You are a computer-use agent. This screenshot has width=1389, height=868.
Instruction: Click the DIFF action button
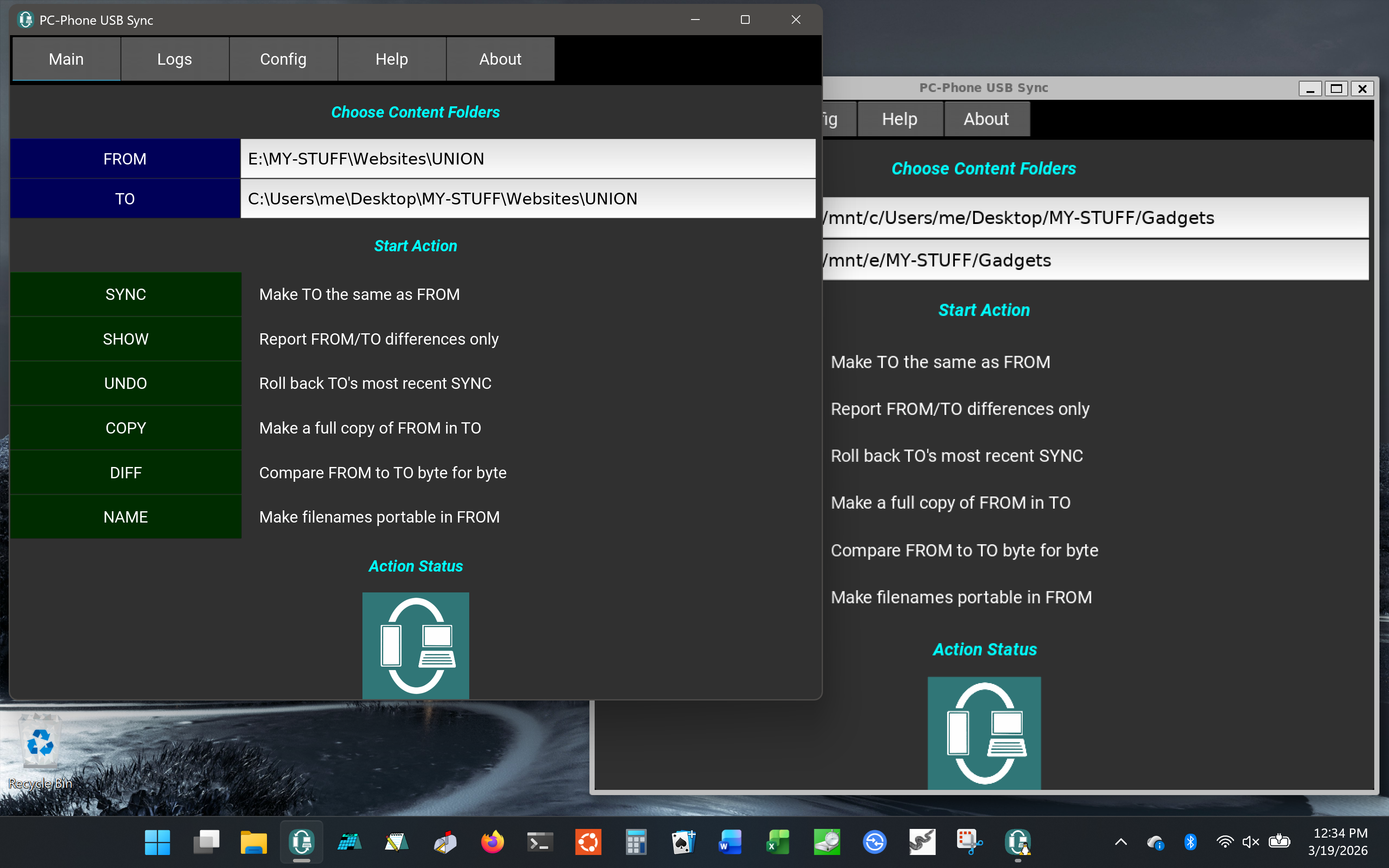[x=125, y=473]
